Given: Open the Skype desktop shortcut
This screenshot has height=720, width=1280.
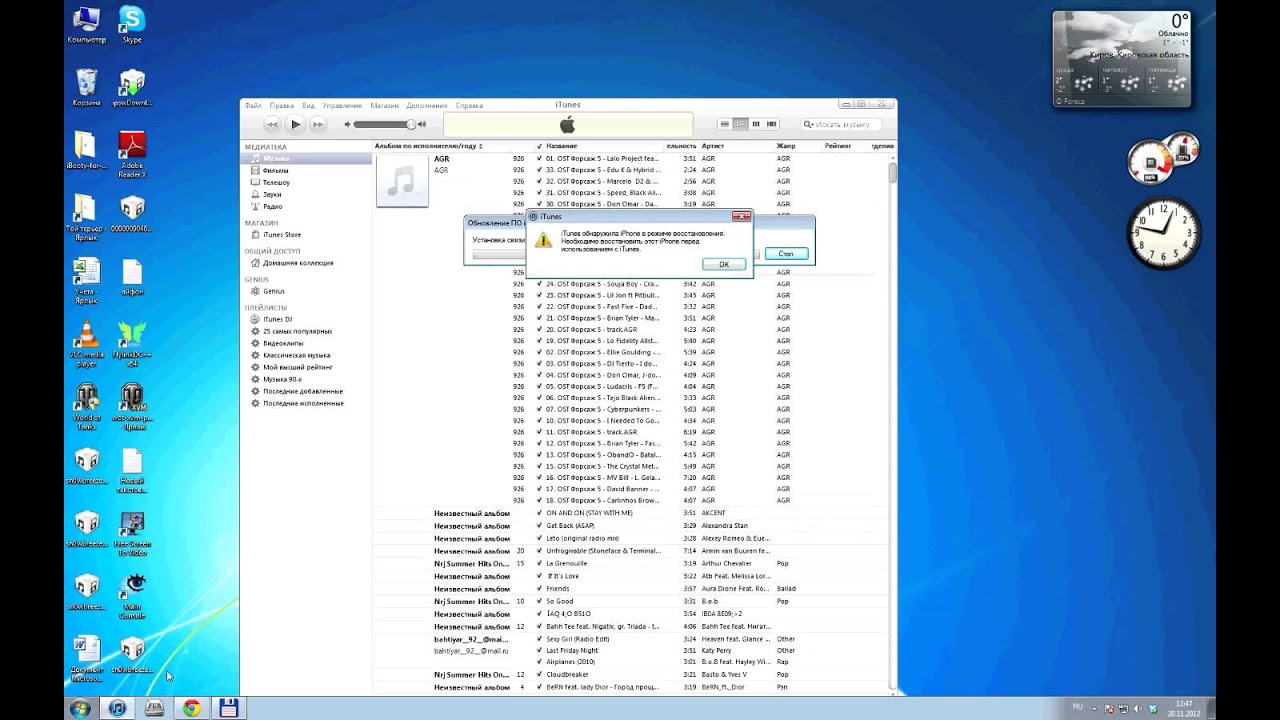Looking at the screenshot, I should coord(131,25).
